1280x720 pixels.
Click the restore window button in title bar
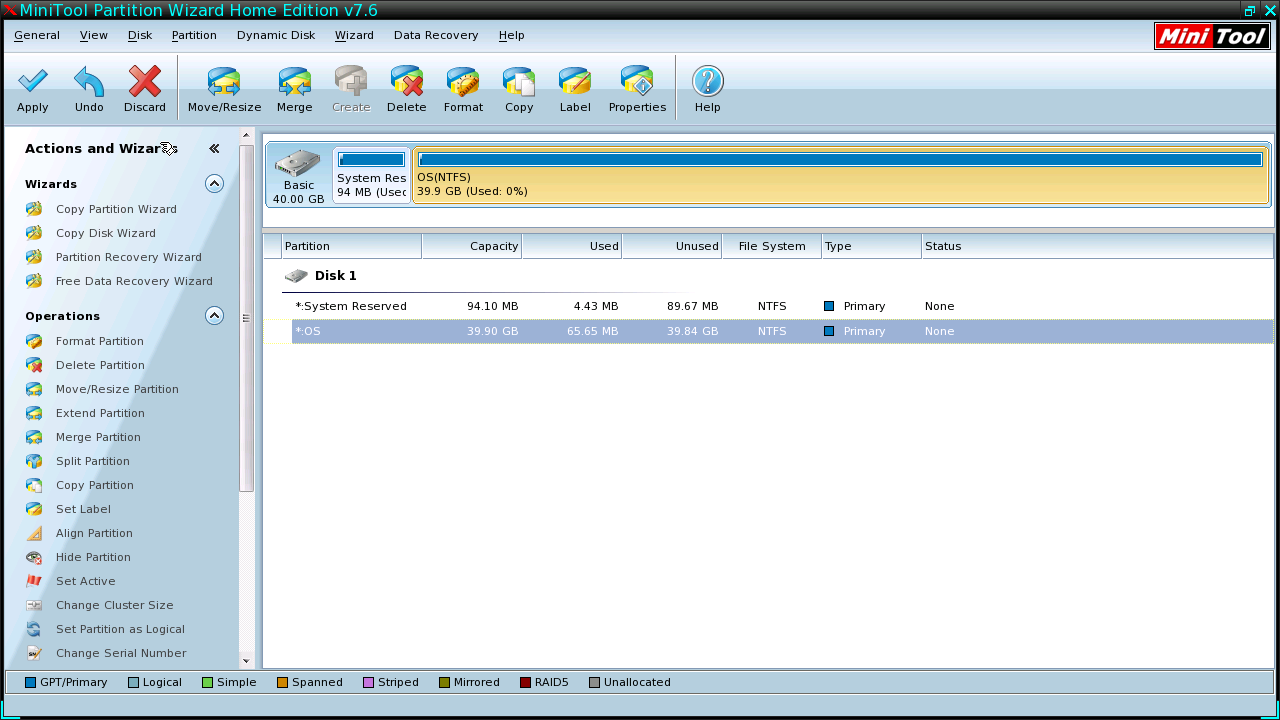(x=1250, y=10)
